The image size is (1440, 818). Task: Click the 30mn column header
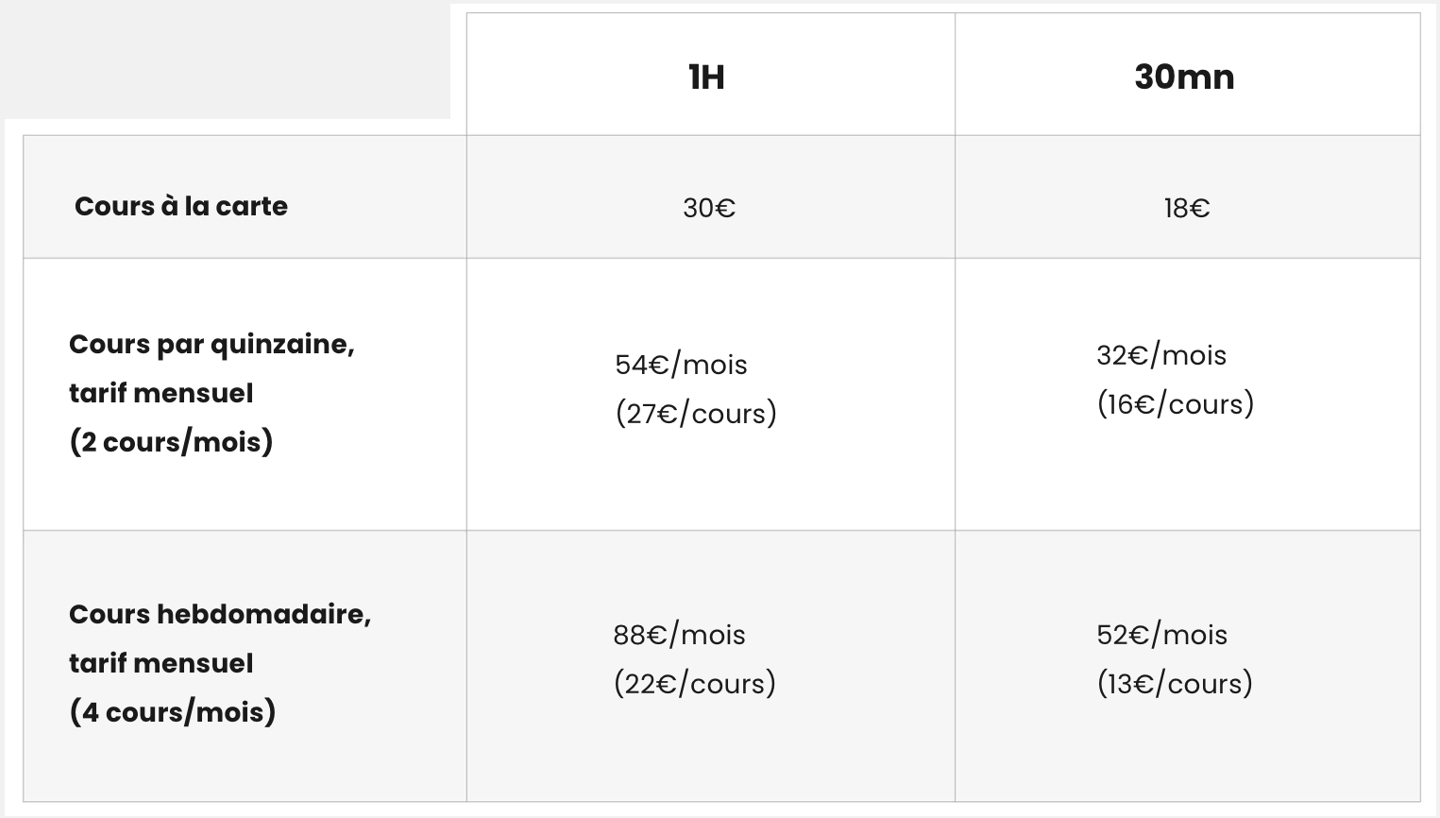coord(1184,77)
